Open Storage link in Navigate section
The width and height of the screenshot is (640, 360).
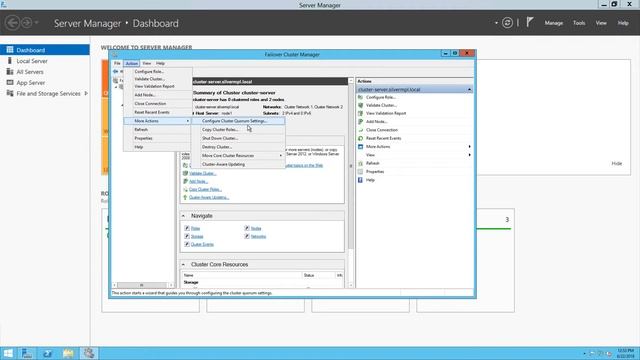tap(197, 236)
